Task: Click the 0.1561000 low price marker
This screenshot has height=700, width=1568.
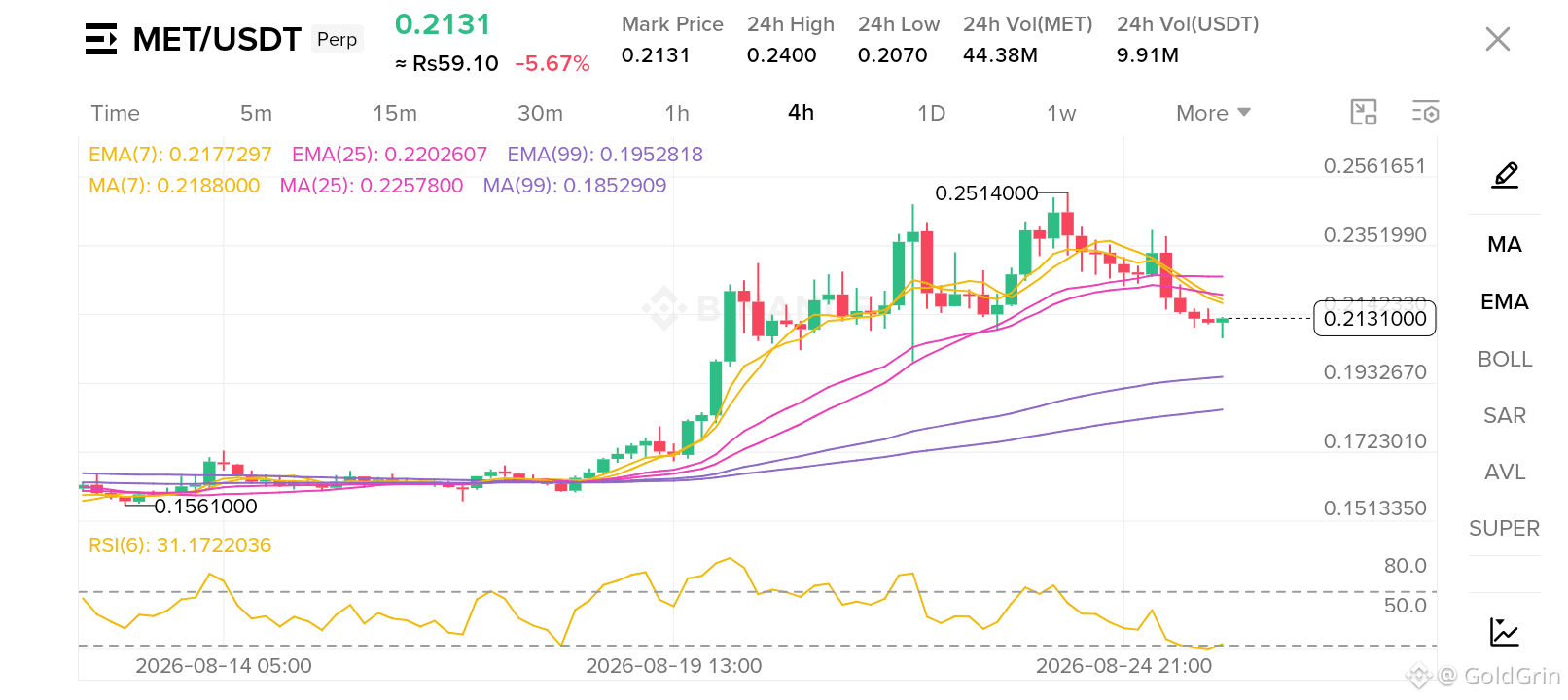Action: pos(205,507)
